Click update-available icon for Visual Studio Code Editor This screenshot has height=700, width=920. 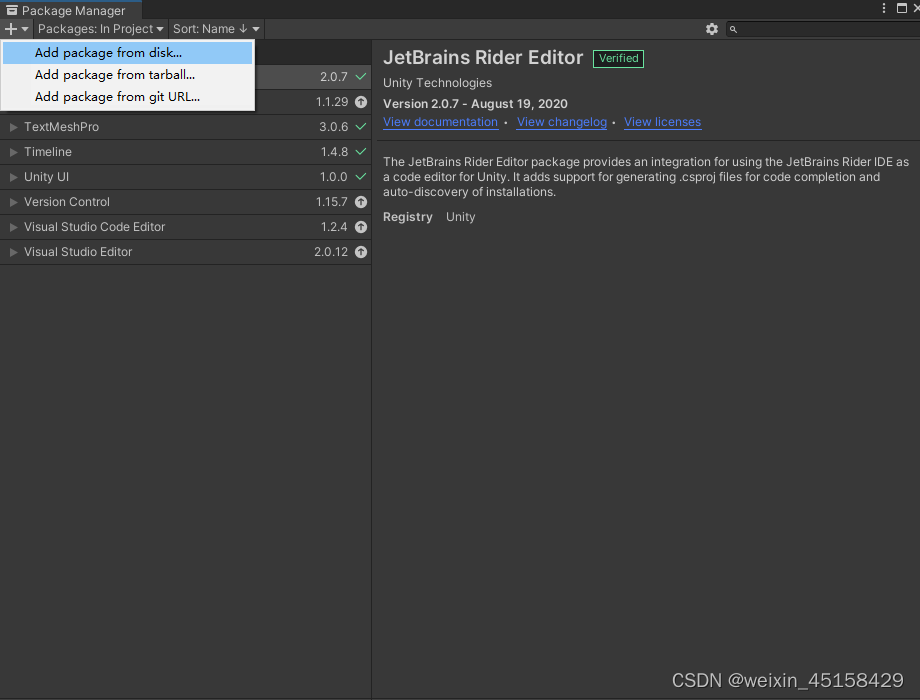361,227
